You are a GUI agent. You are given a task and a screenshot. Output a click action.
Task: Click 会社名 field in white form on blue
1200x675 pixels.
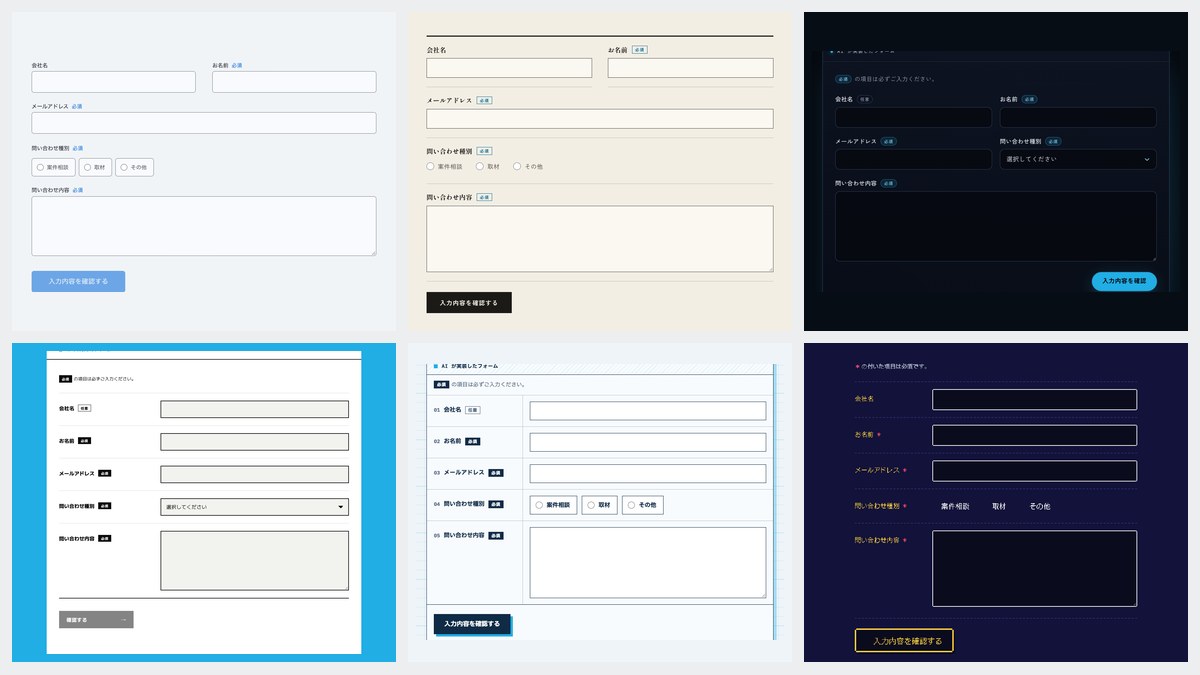pos(254,409)
